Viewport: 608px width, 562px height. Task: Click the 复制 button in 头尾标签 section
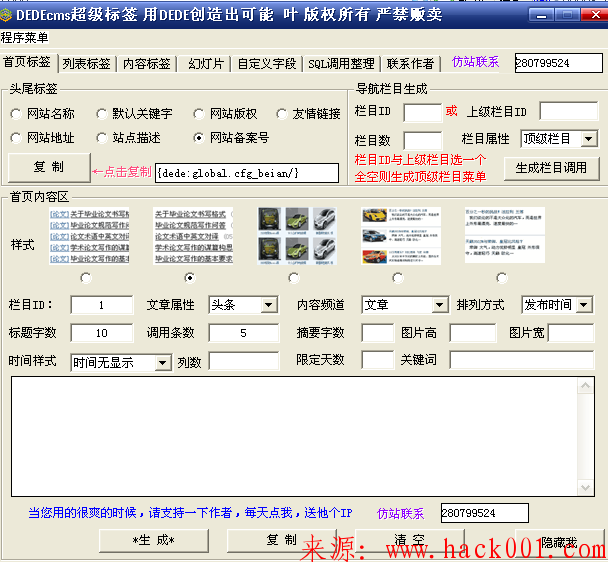(49, 167)
